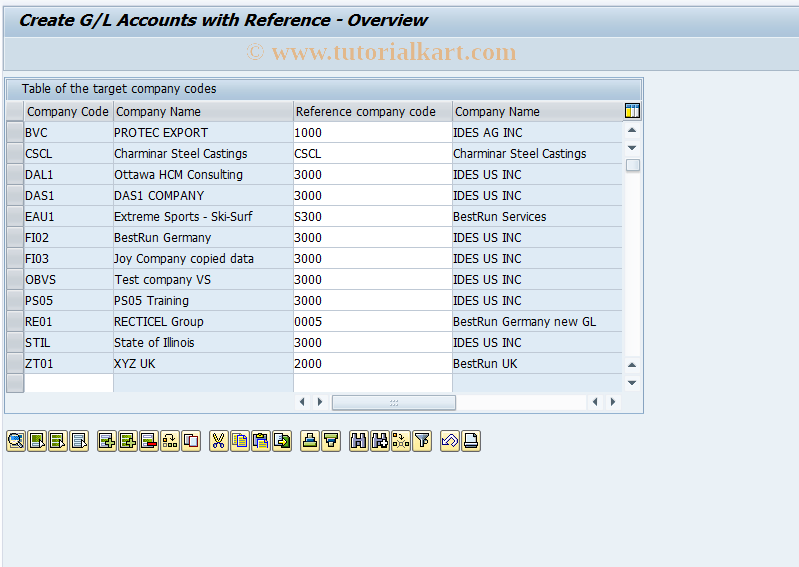Select the ZT01 row with its selector
Viewport: 799px width, 567px height.
pyautogui.click(x=15, y=363)
